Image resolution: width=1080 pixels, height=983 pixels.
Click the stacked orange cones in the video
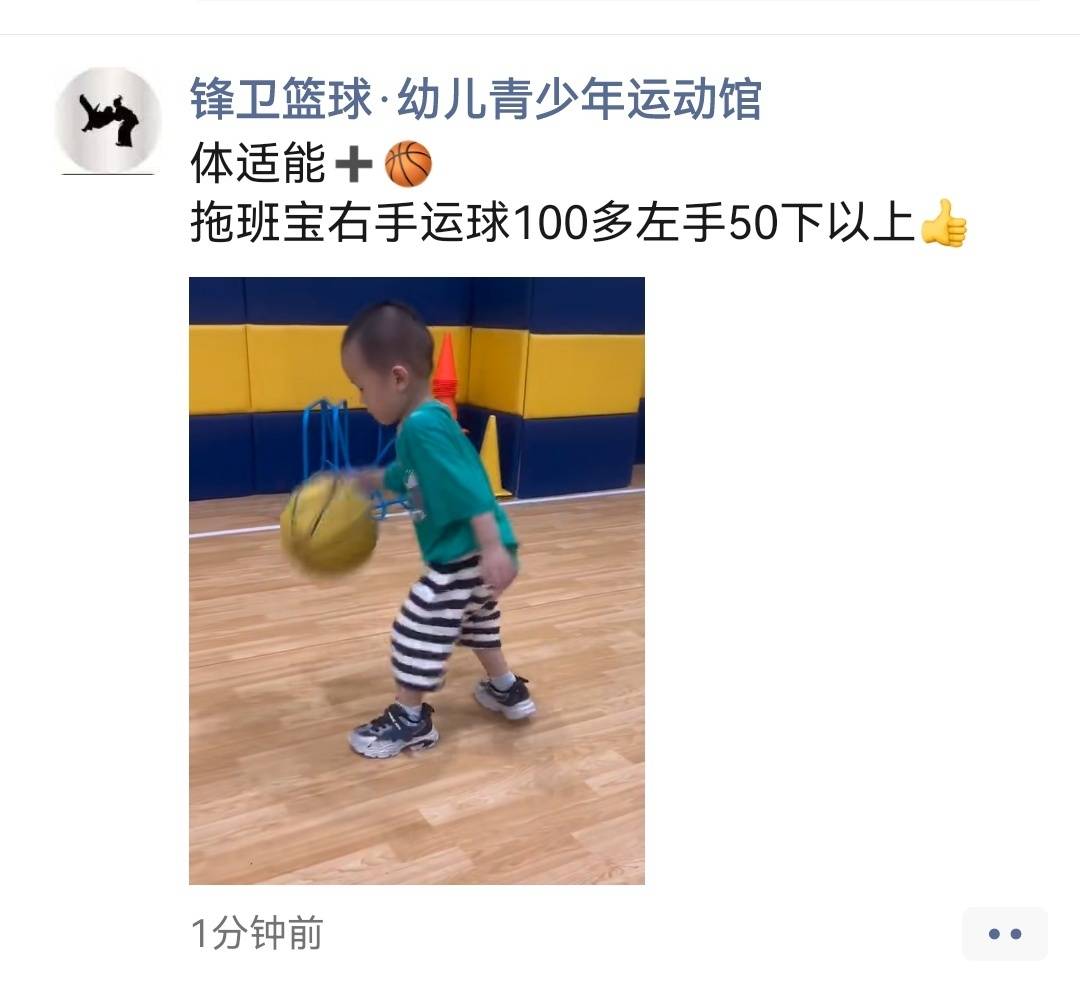(x=446, y=371)
